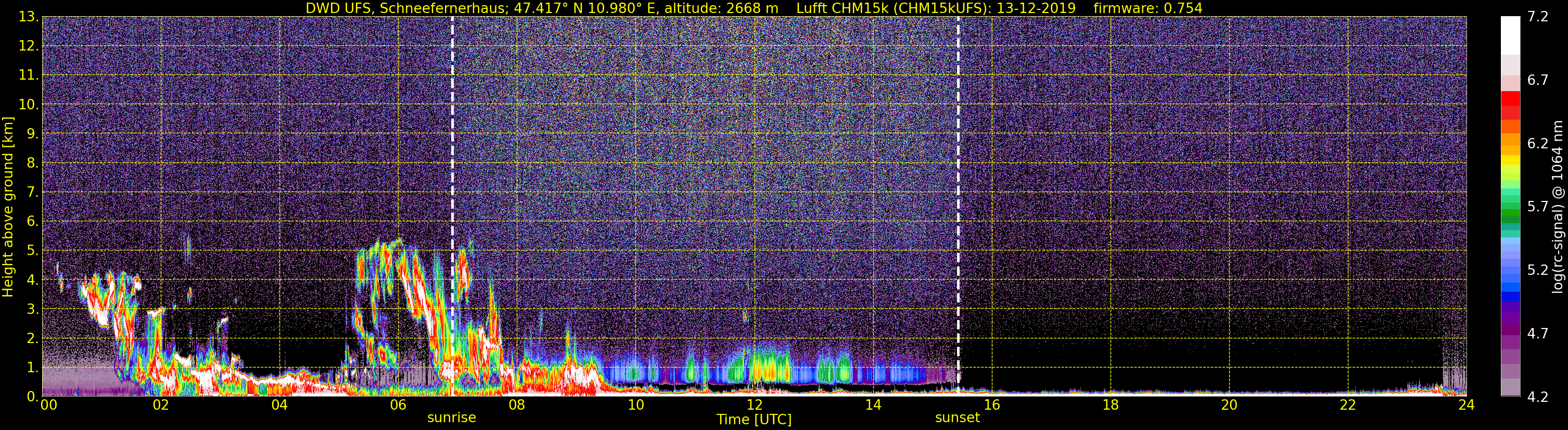The height and width of the screenshot is (430, 1568).
Task: Click the height tick label '1.'
Action: [x=33, y=367]
